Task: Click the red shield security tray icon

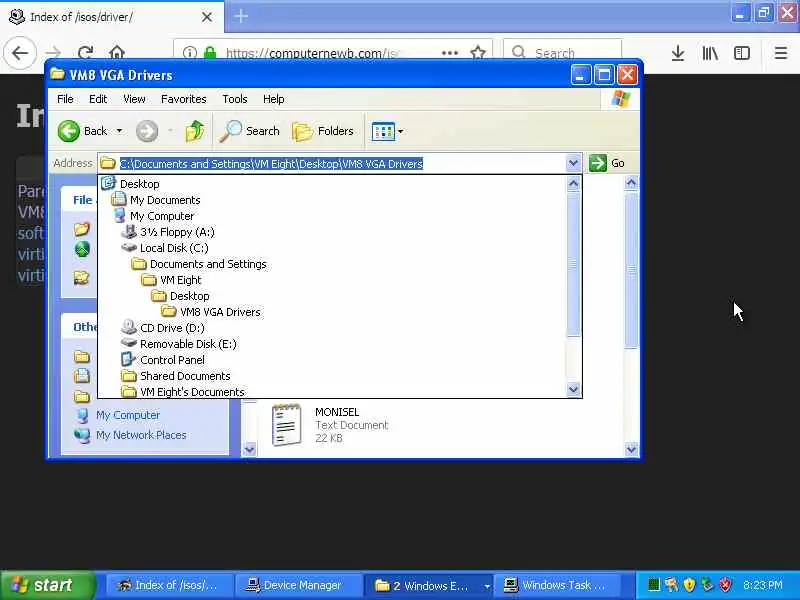Action: tap(725, 584)
